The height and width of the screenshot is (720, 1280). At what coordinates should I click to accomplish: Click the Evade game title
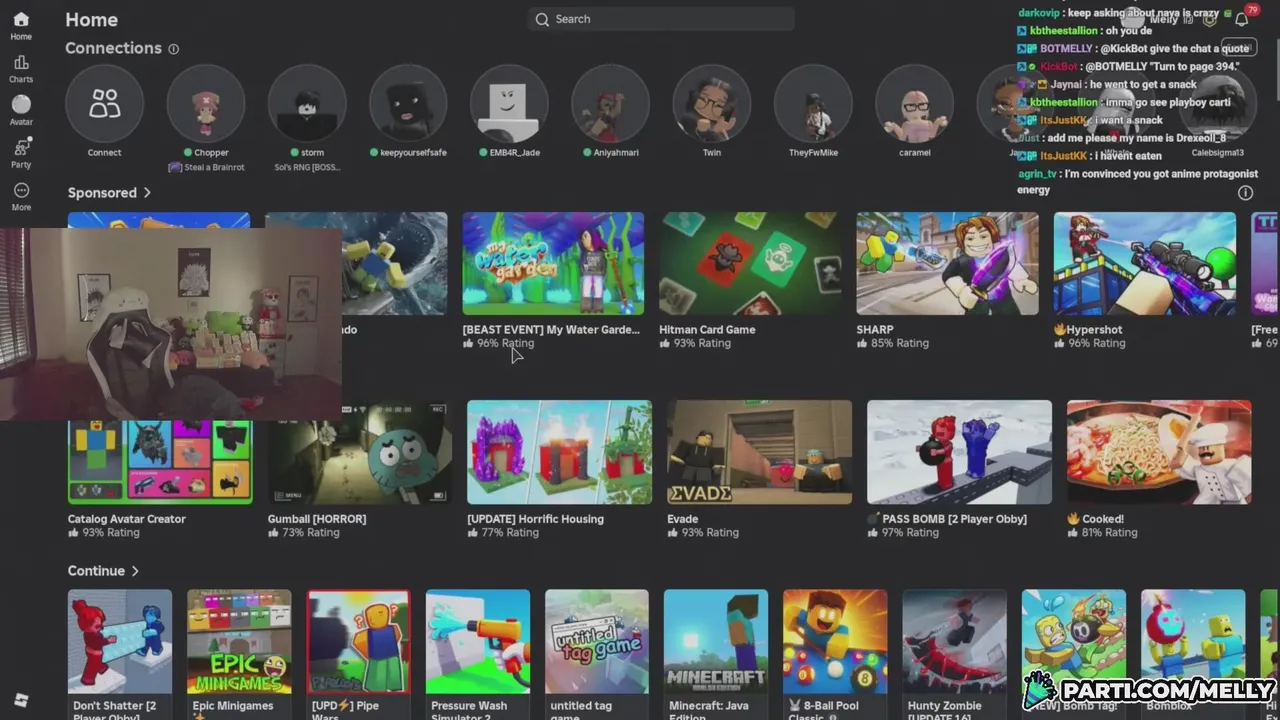pyautogui.click(x=683, y=519)
